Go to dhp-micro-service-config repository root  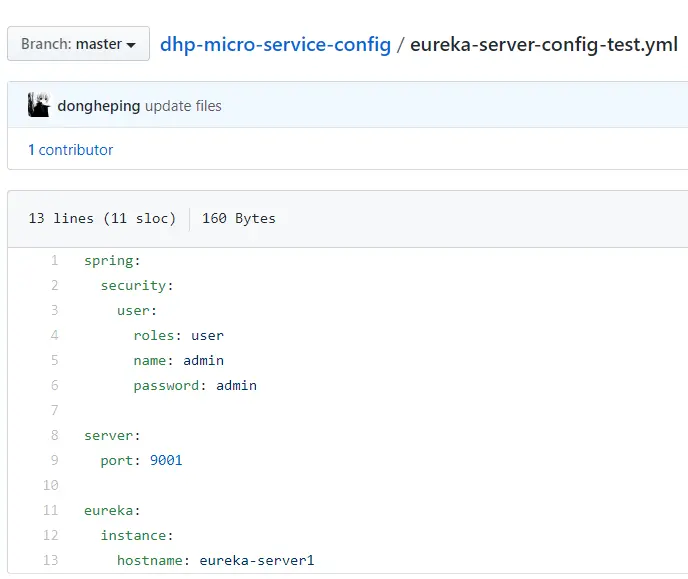click(275, 44)
